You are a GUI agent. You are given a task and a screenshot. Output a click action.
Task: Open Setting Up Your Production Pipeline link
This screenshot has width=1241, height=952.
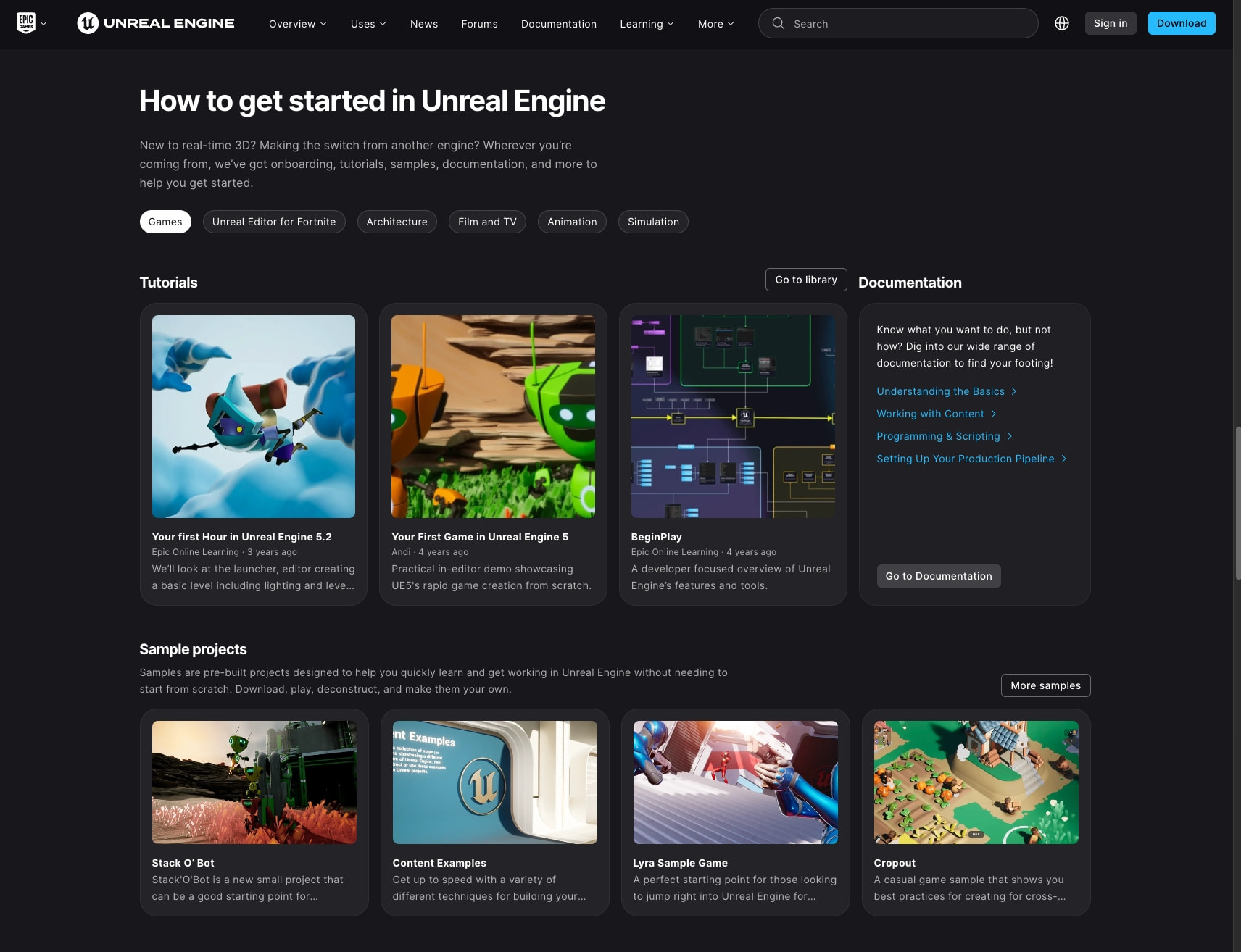click(x=972, y=459)
